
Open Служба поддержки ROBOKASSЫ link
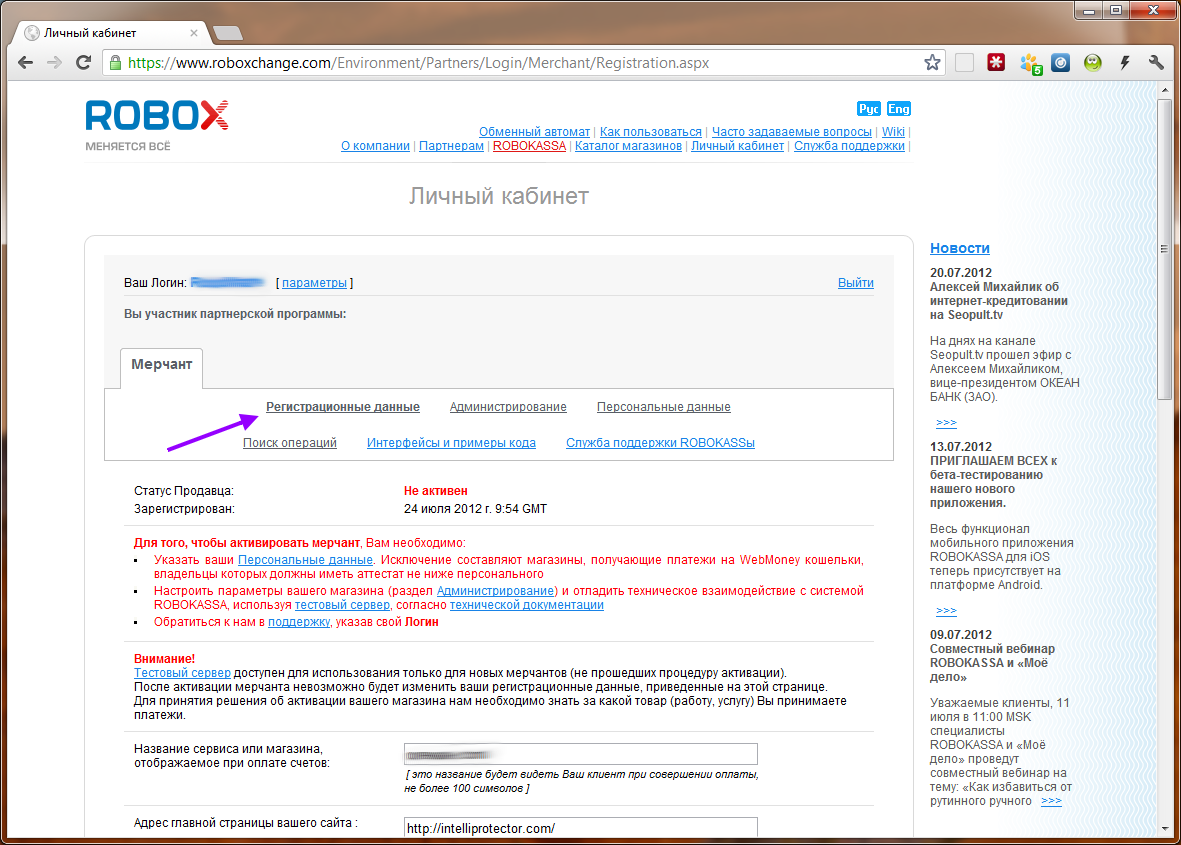(661, 443)
